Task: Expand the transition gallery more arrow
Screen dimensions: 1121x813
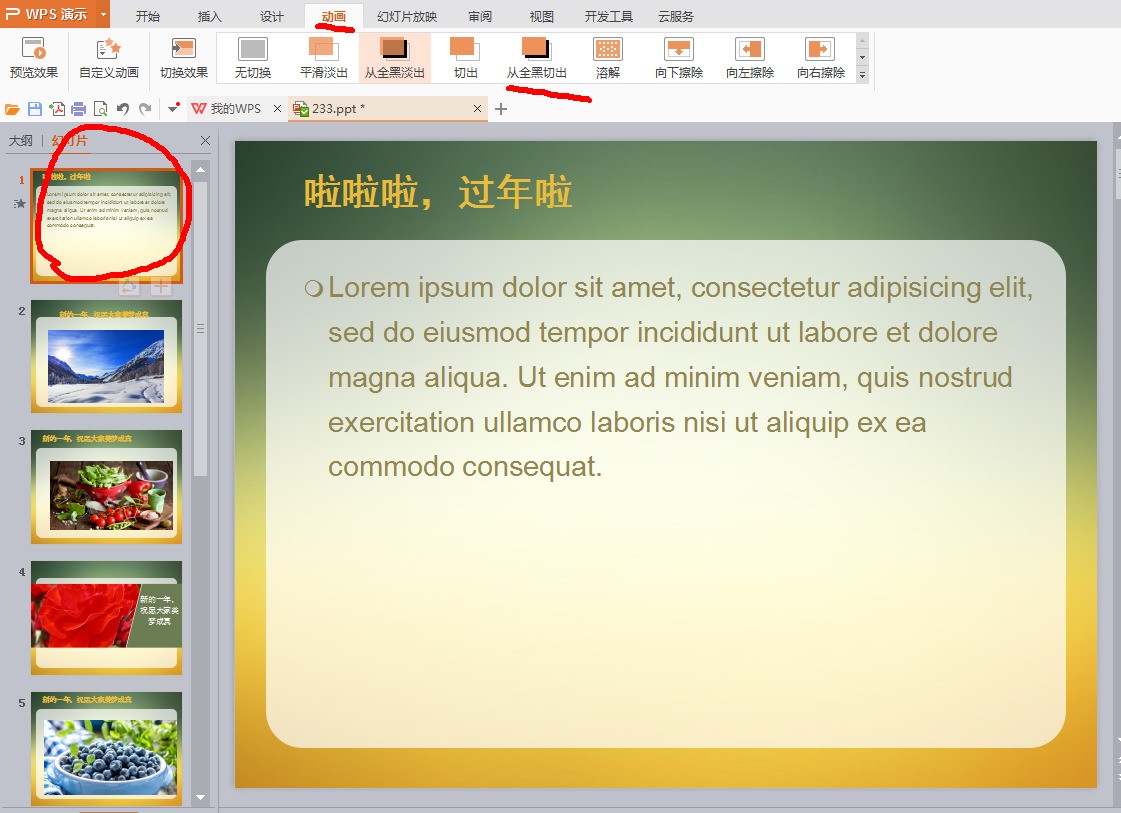Action: (862, 75)
